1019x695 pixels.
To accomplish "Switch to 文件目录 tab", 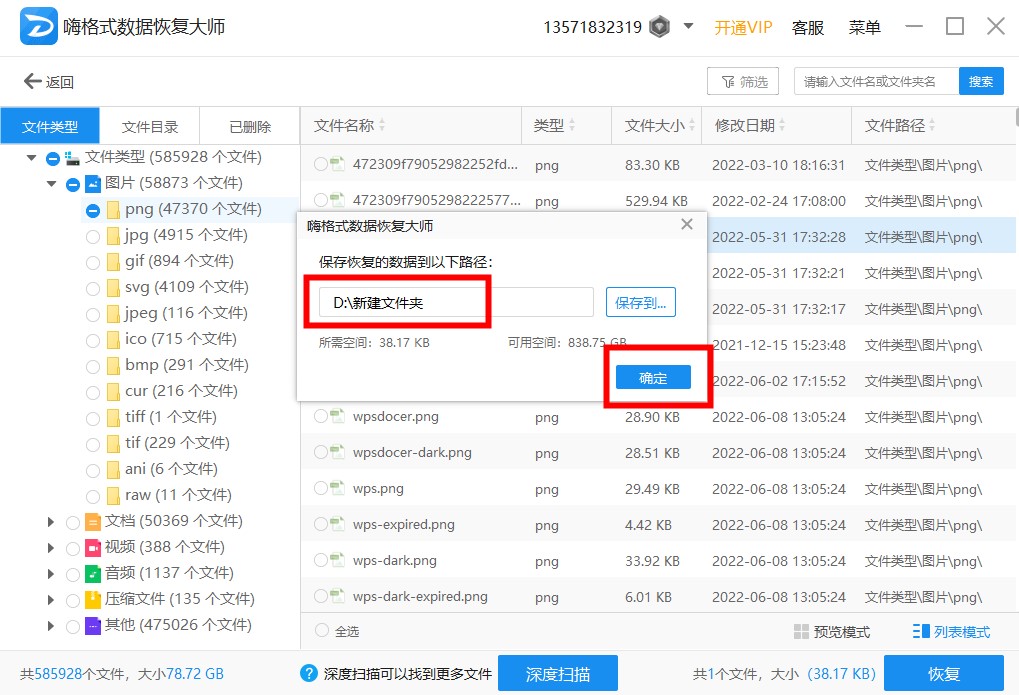I will pos(149,126).
